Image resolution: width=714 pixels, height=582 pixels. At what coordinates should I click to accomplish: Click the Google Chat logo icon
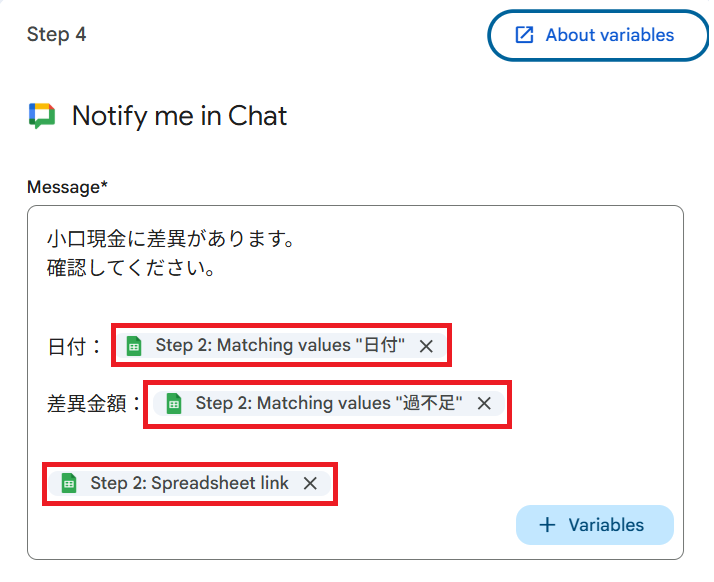point(42,116)
